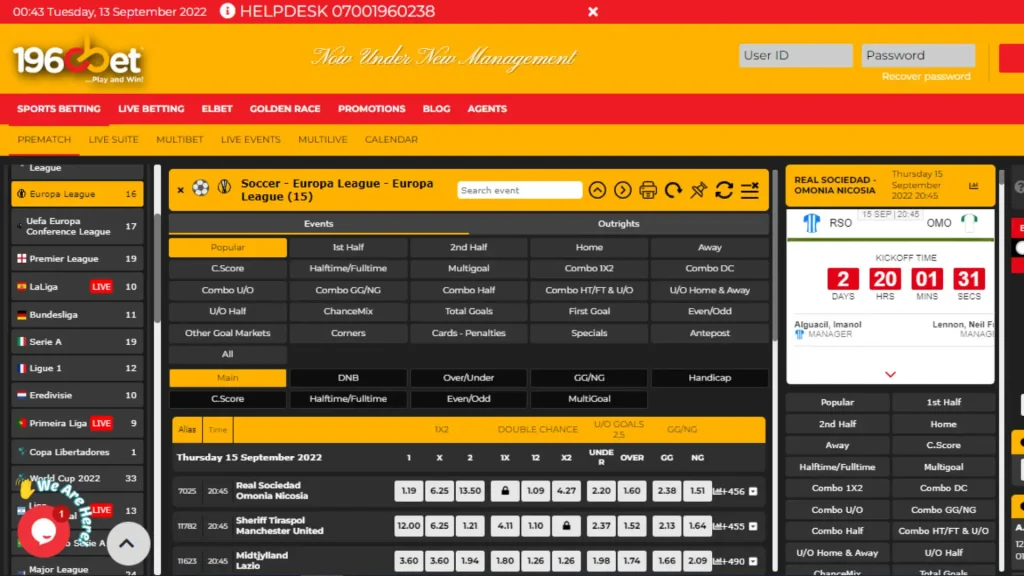
Task: Select the 1.94 Lazio win odd
Action: pos(470,561)
